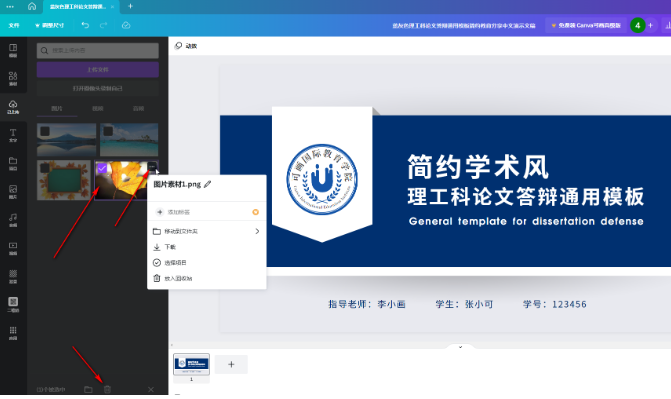Click the 动效 animate button

click(186, 46)
